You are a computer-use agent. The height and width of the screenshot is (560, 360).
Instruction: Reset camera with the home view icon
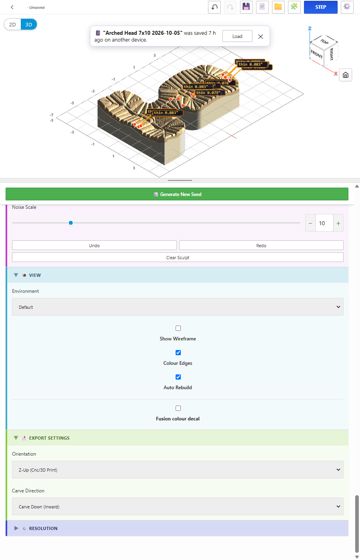(x=345, y=75)
